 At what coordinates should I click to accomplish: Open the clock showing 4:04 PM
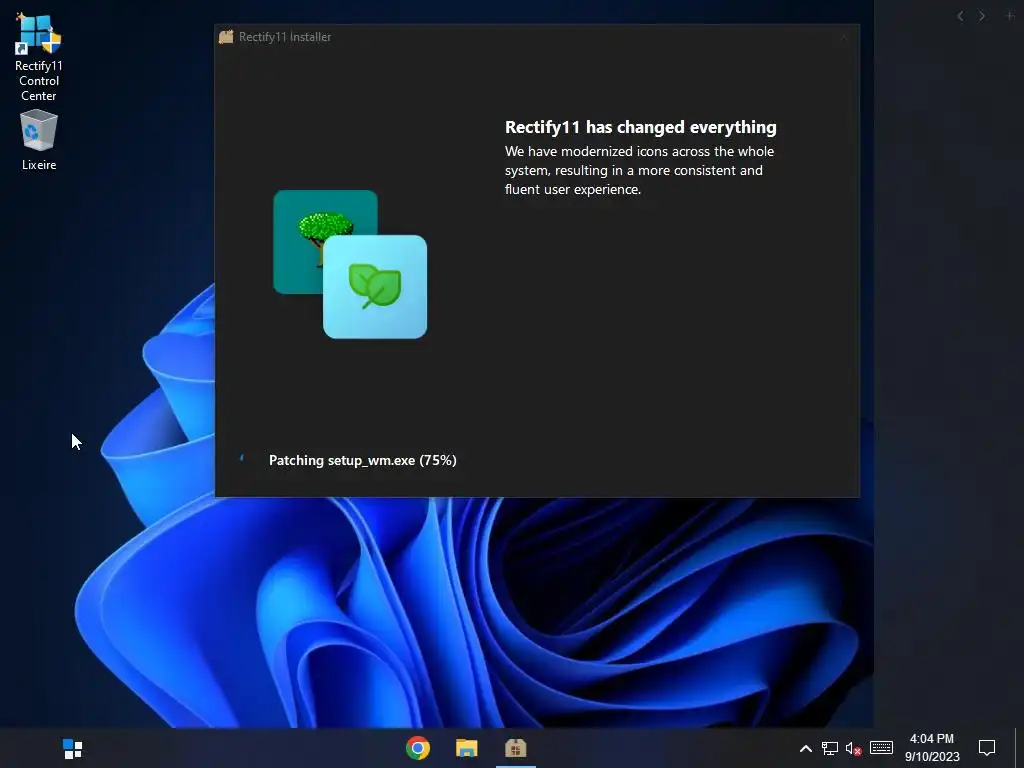pyautogui.click(x=932, y=748)
